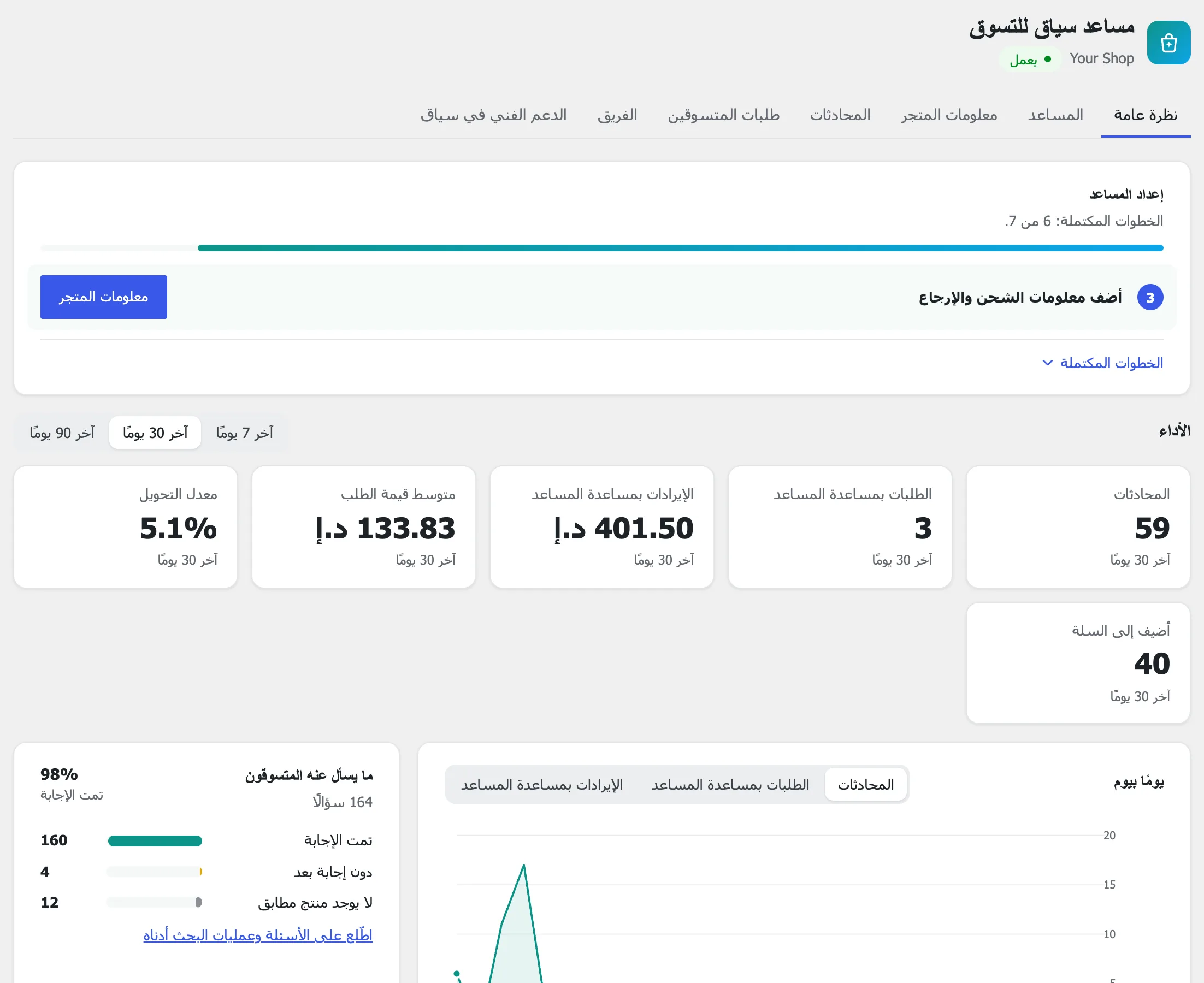Click the المحادثات 59 metric card

[1078, 526]
